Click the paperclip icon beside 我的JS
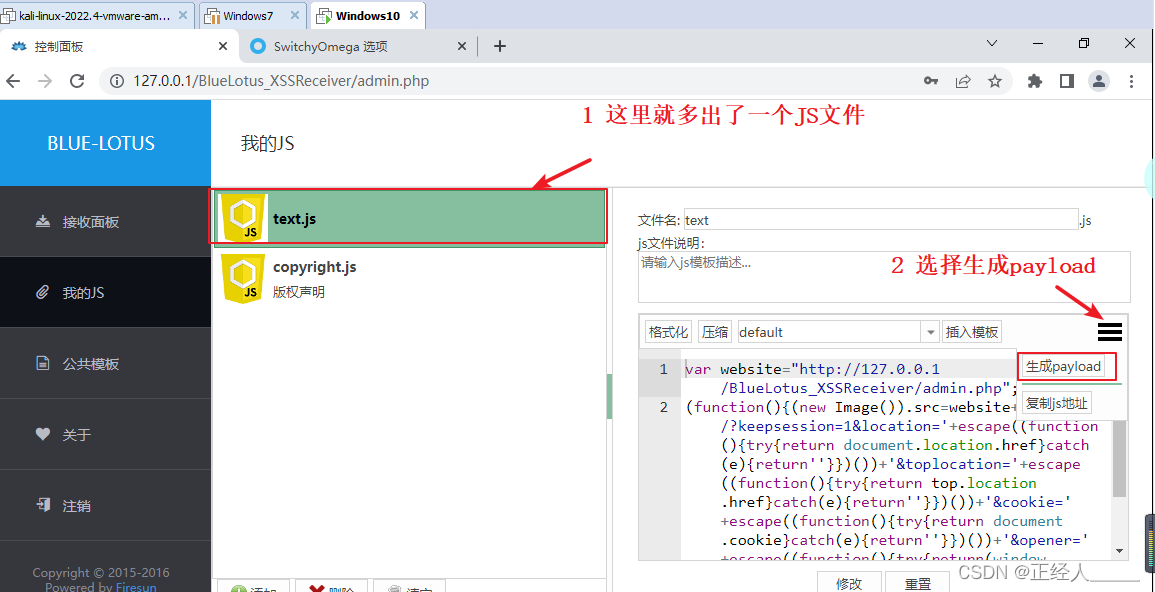Image resolution: width=1155 pixels, height=592 pixels. 43,292
